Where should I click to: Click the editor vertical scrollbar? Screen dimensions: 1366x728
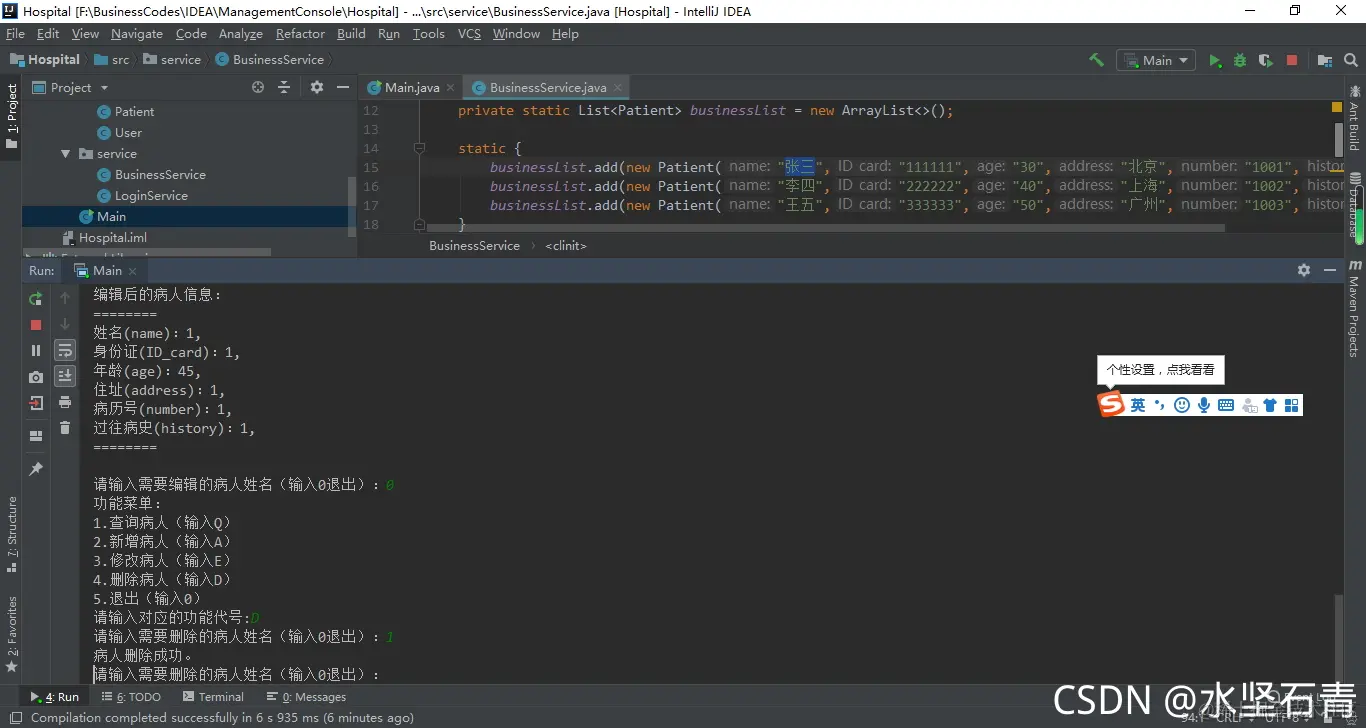[1339, 139]
